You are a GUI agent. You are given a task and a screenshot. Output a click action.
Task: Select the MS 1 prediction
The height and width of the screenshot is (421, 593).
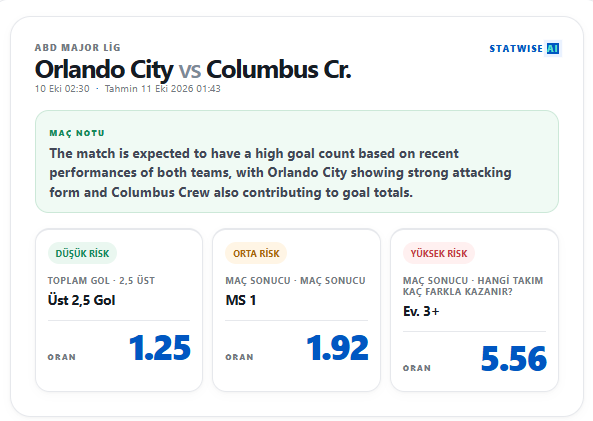click(x=241, y=300)
